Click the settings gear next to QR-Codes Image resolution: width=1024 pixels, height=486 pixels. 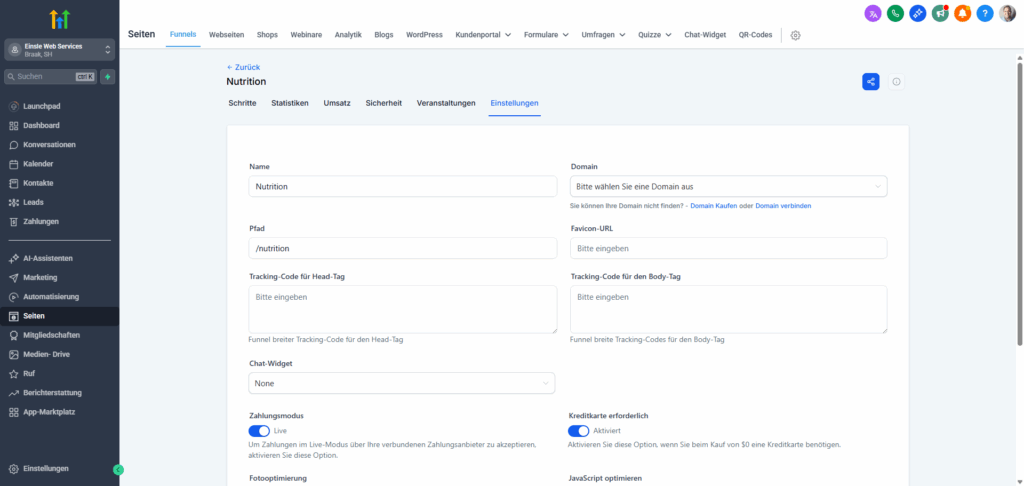coord(796,35)
